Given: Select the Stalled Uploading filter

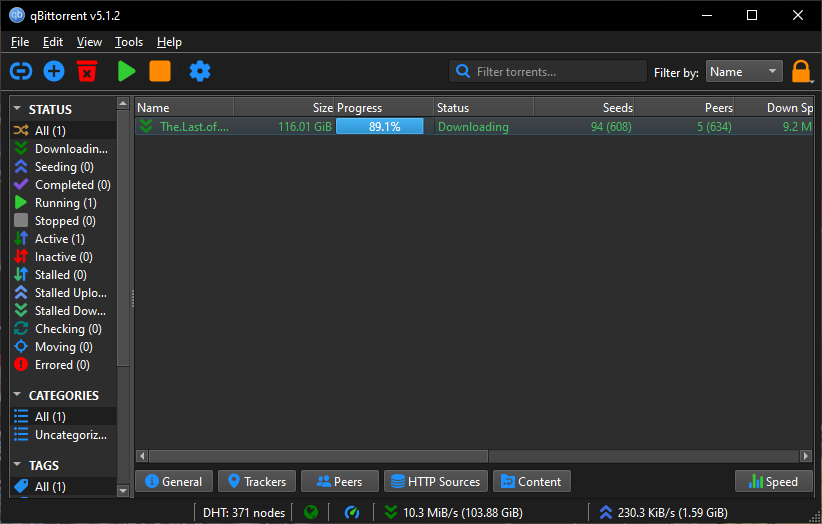Looking at the screenshot, I should [63, 293].
